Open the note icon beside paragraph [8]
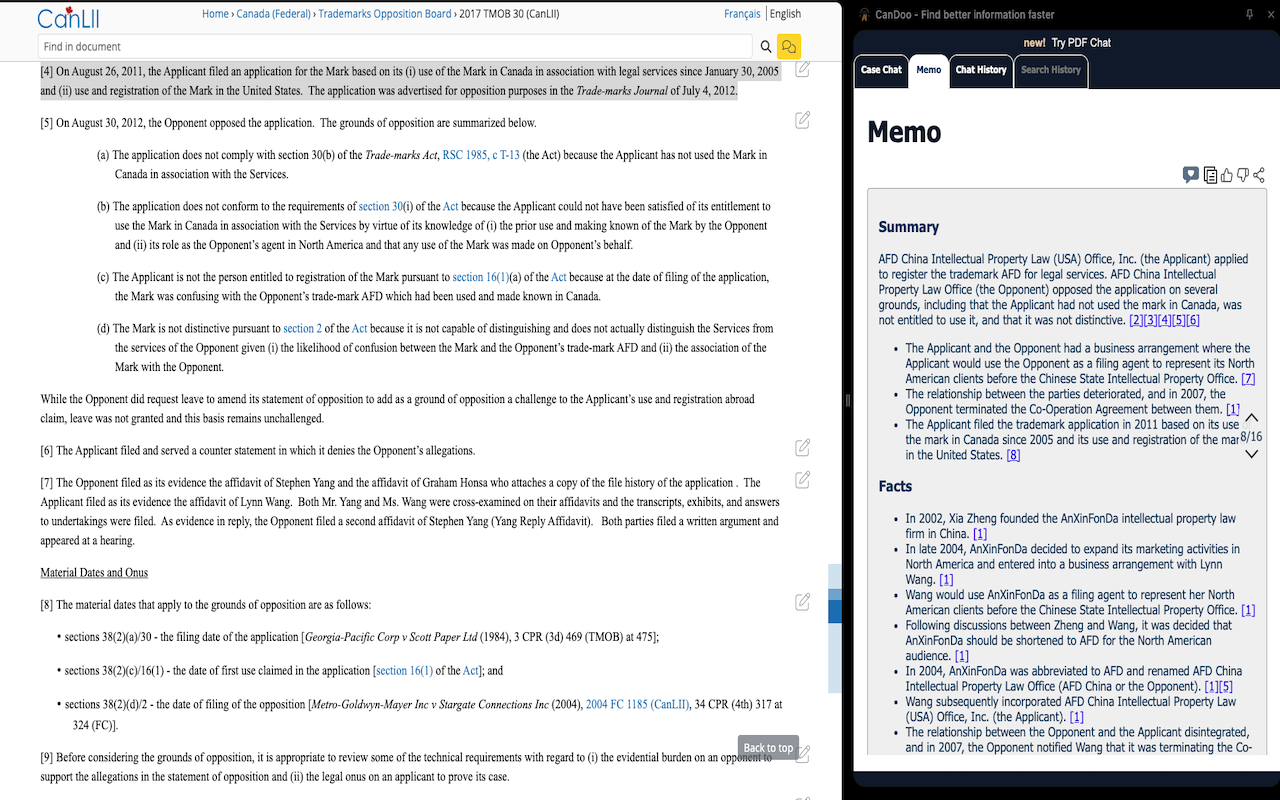This screenshot has width=1280, height=800. point(802,602)
